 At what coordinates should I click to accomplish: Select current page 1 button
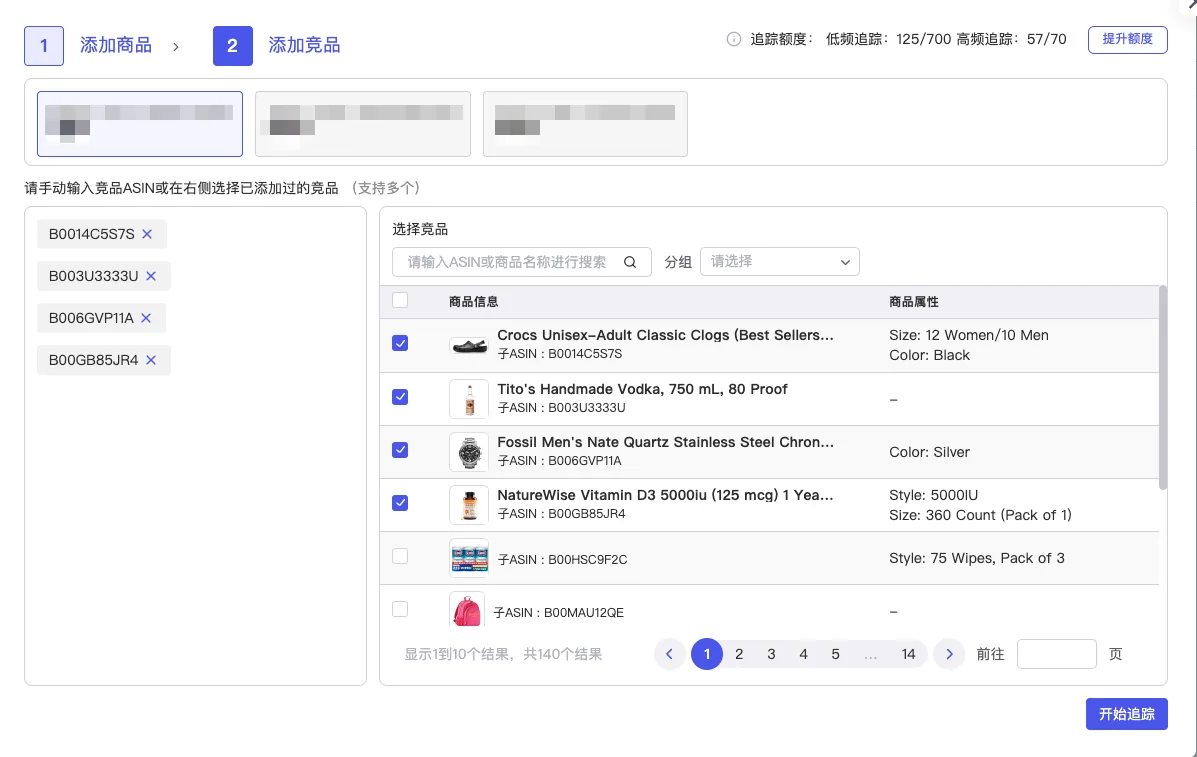click(707, 654)
